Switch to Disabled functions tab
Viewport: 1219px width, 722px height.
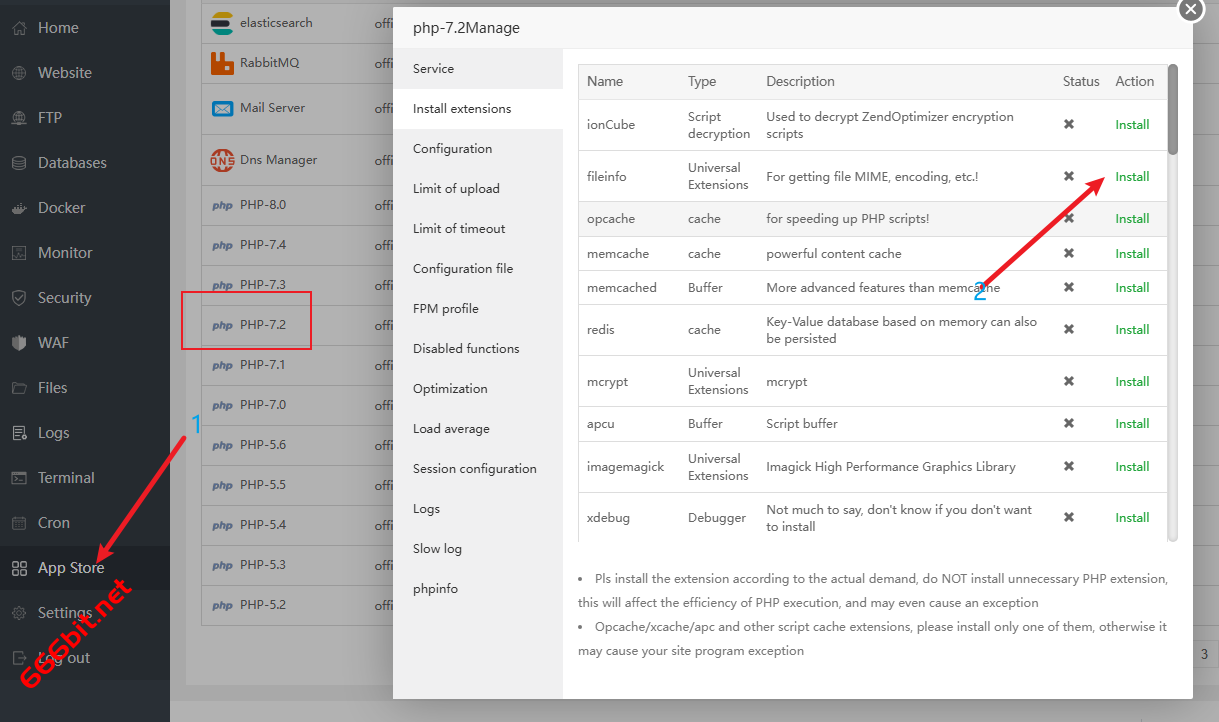coord(466,349)
